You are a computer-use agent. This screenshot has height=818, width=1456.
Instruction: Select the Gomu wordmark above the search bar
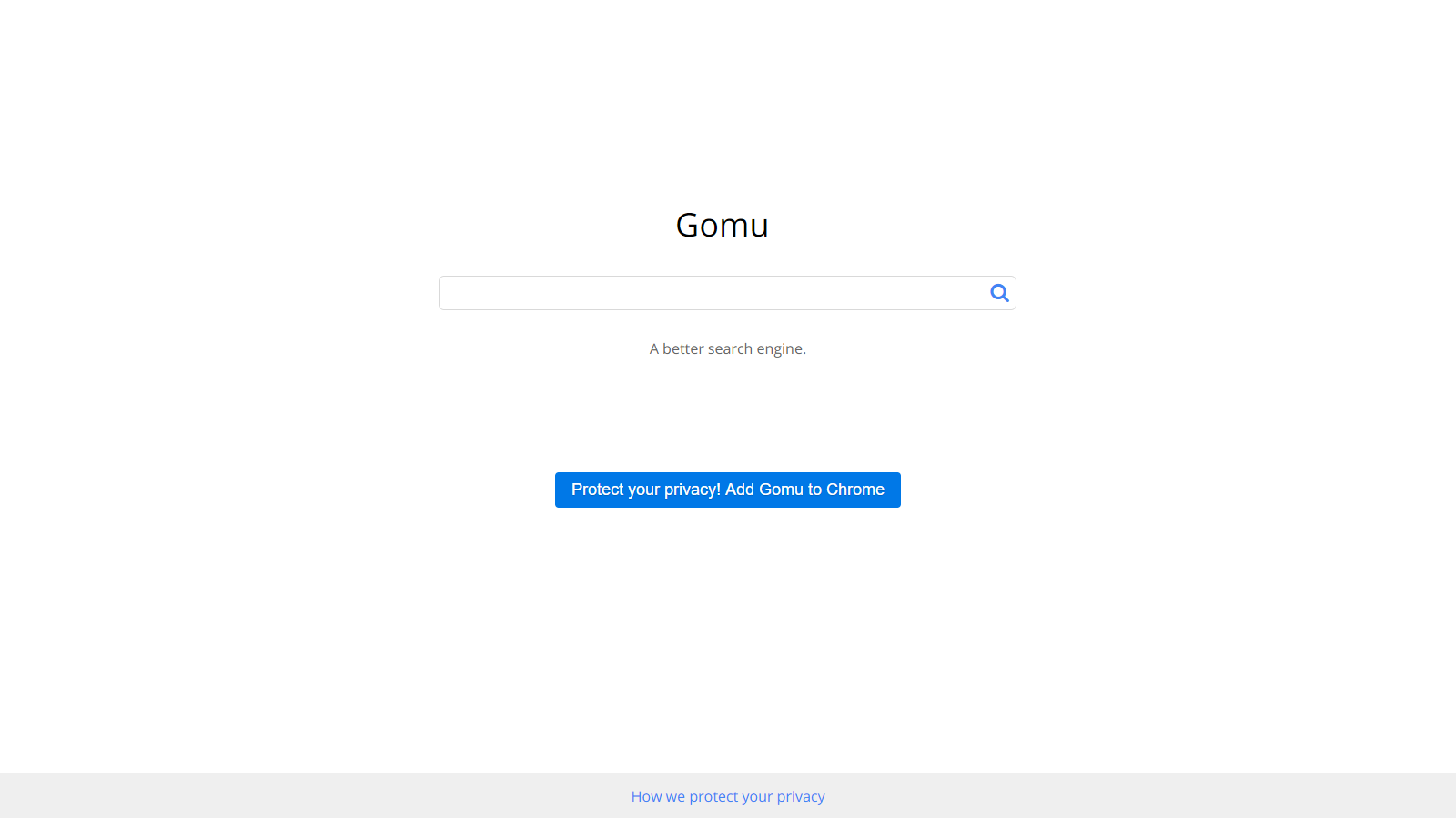pos(722,225)
